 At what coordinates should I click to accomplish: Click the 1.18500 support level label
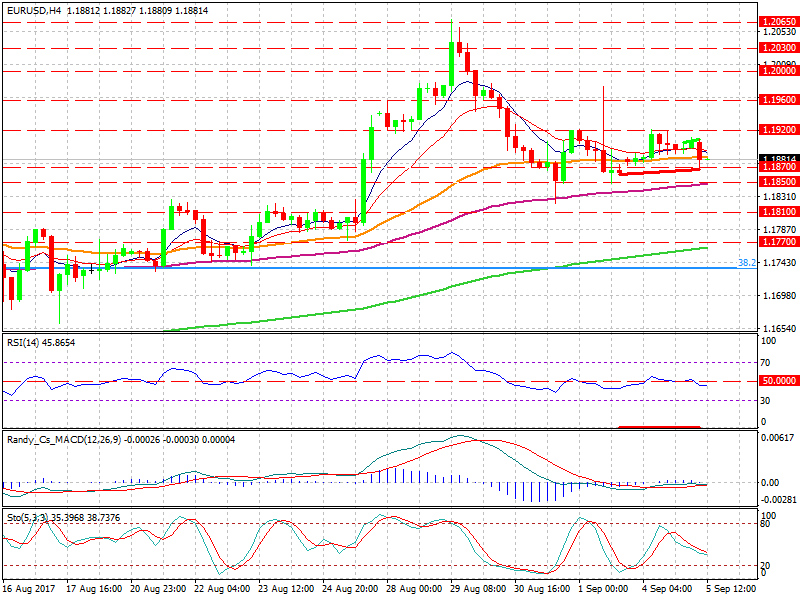coord(779,183)
